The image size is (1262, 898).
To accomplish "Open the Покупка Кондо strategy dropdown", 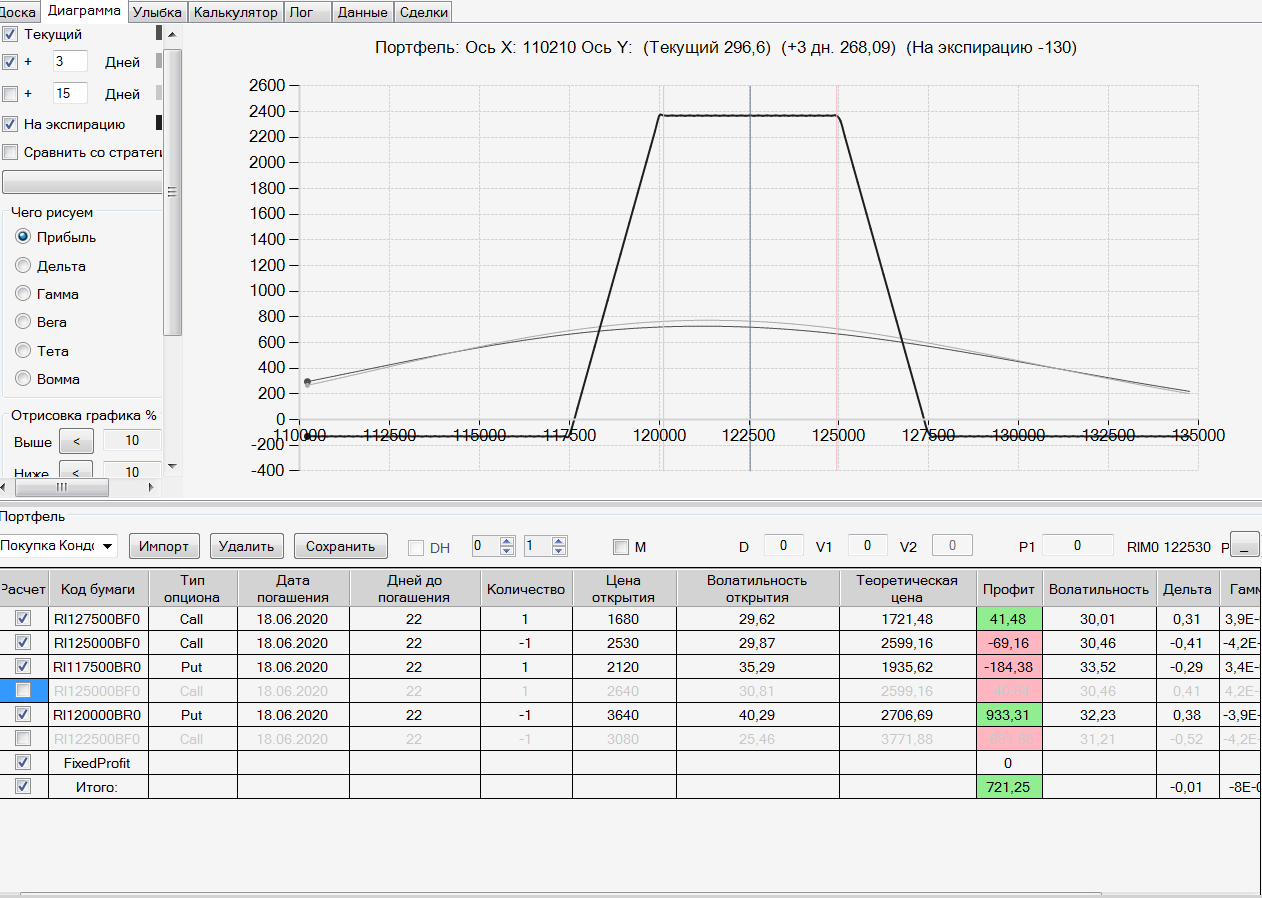I will point(108,546).
